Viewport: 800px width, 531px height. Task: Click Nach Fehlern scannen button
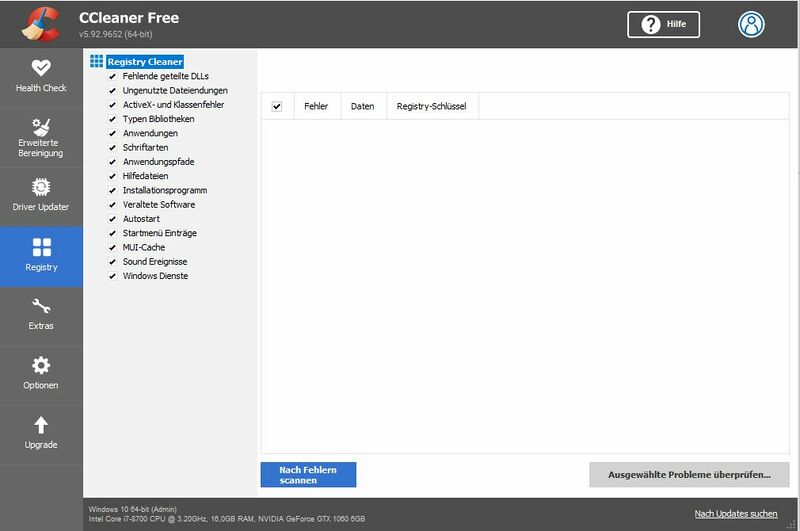(308, 475)
